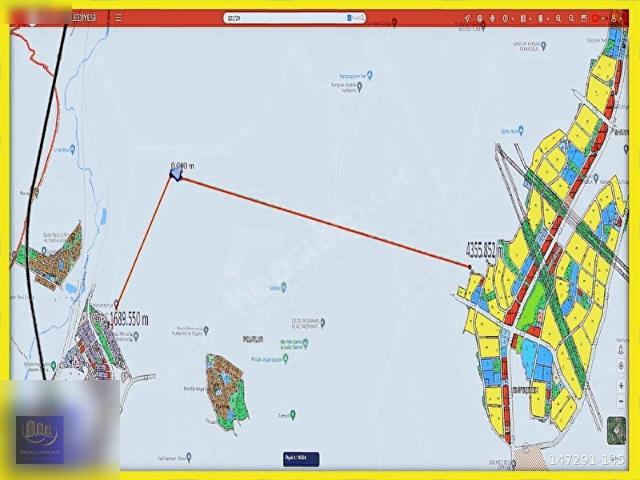Click the print icon in the top toolbar
This screenshot has width=640, height=480.
583,18
